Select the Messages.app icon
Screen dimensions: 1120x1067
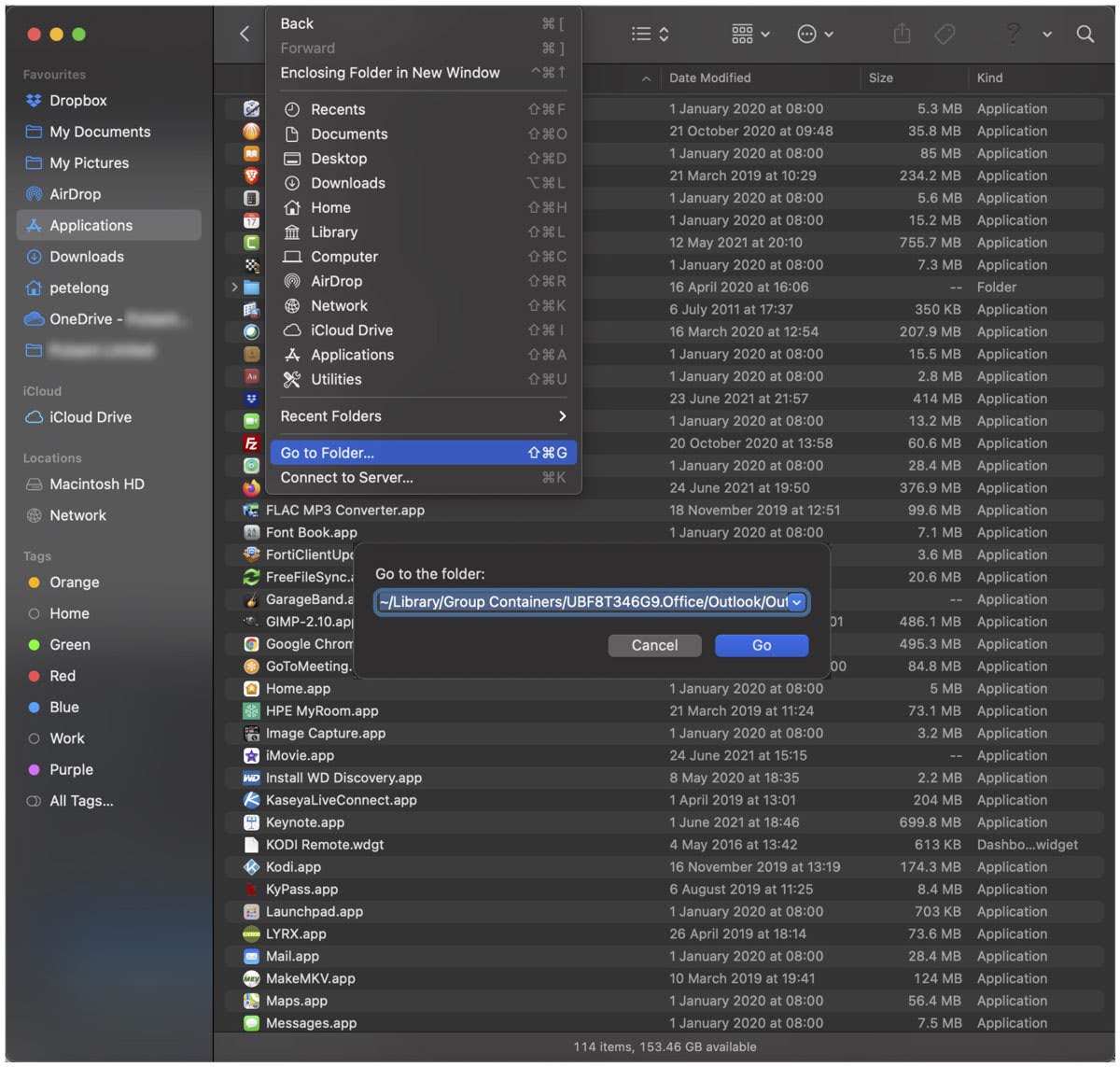pos(251,1023)
